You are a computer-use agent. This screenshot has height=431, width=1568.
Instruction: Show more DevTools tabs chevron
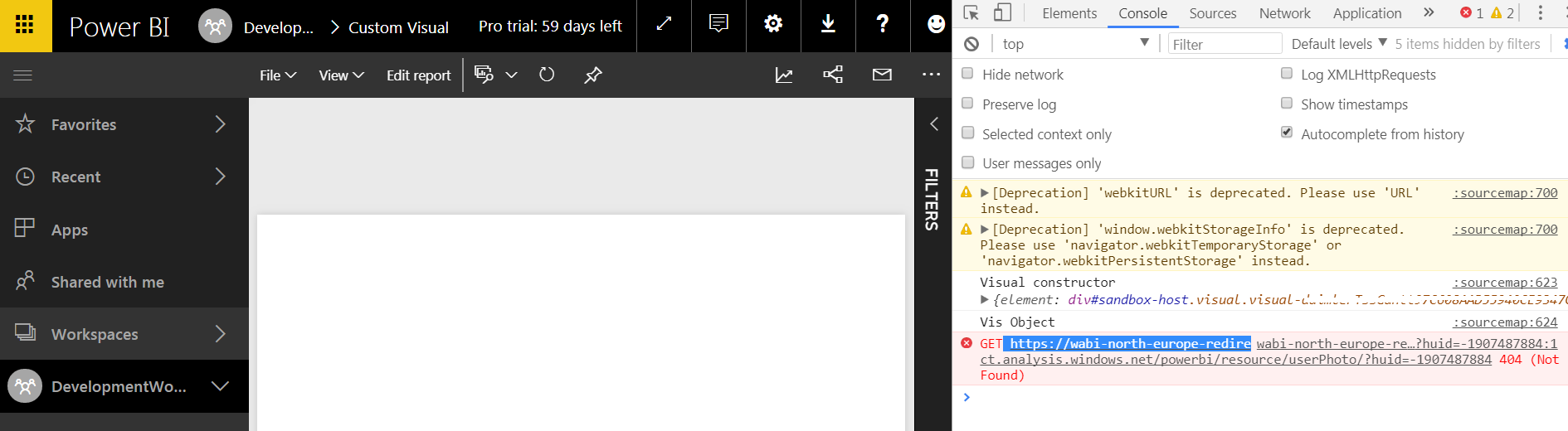[x=1429, y=12]
